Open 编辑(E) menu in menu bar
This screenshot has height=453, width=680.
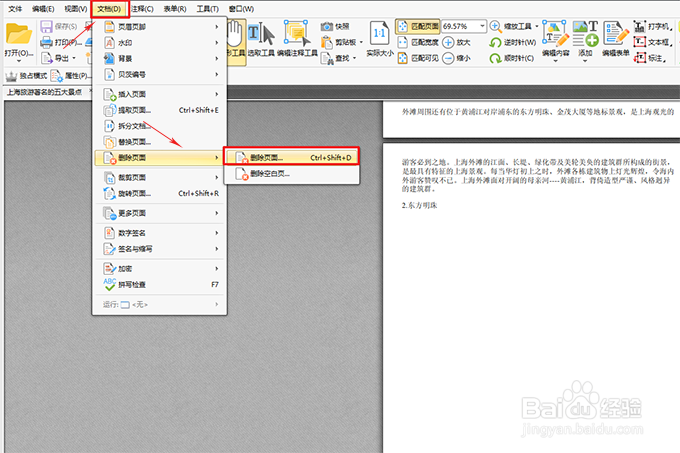click(43, 9)
